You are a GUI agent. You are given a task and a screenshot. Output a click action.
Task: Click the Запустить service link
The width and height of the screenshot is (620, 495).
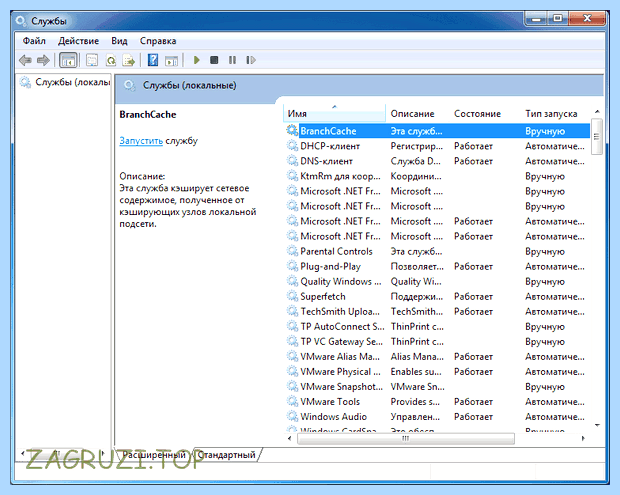pos(141,141)
